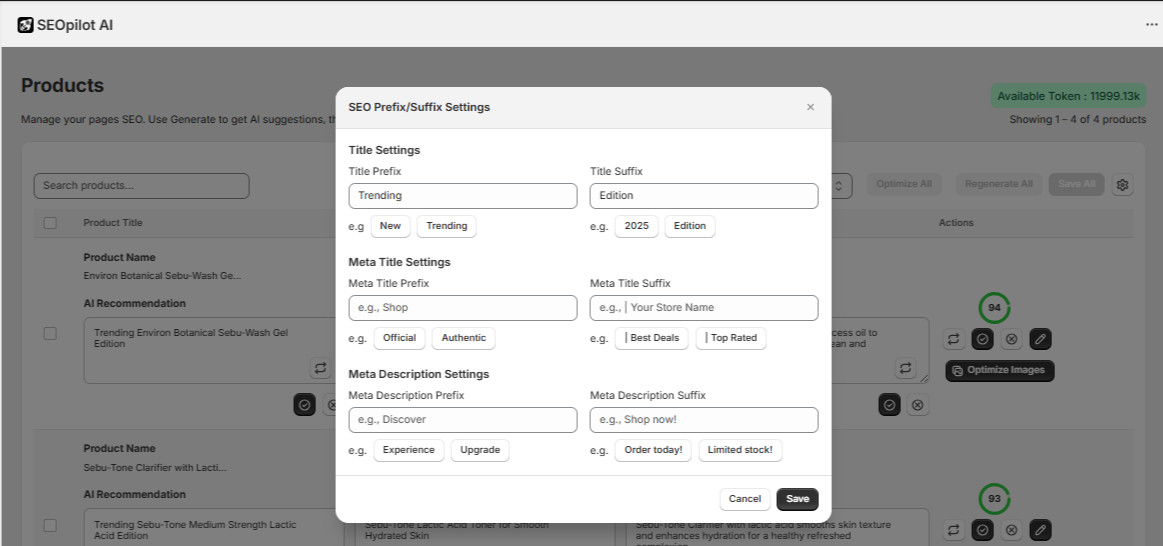This screenshot has width=1163, height=546.
Task: Click Cancel in the settings dialog
Action: click(744, 499)
